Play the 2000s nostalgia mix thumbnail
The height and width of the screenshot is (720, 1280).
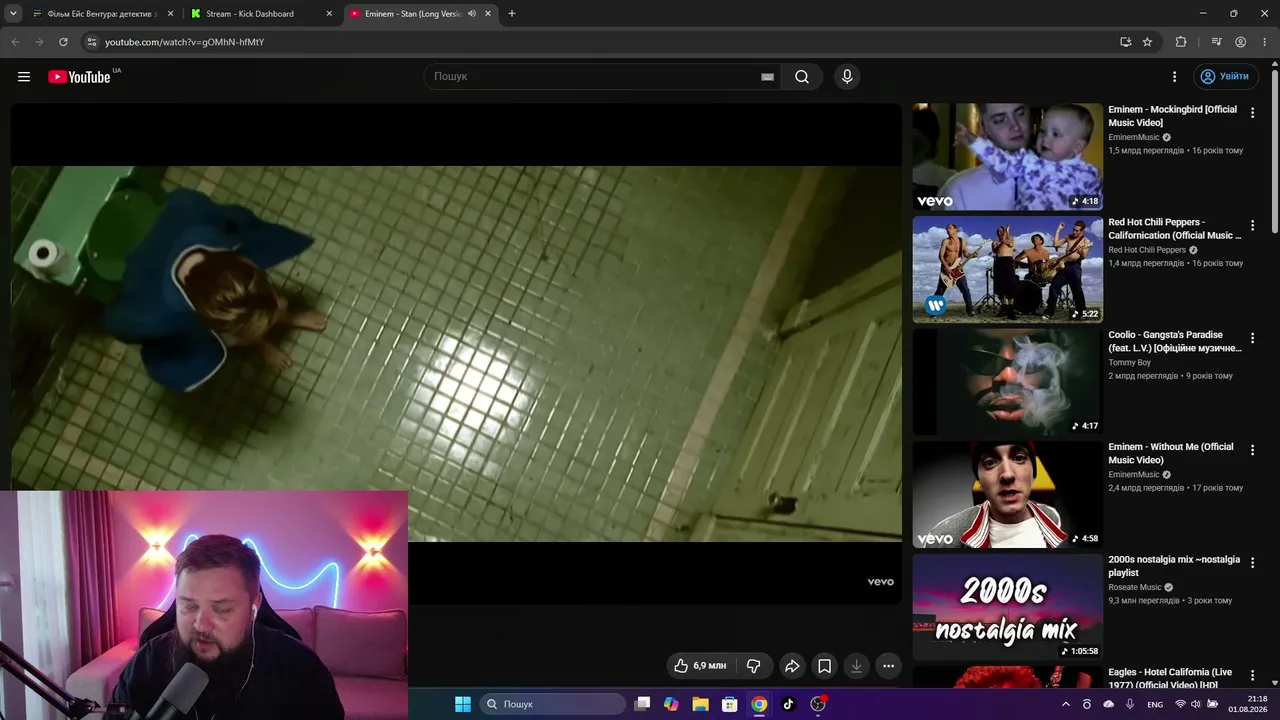tap(1007, 608)
